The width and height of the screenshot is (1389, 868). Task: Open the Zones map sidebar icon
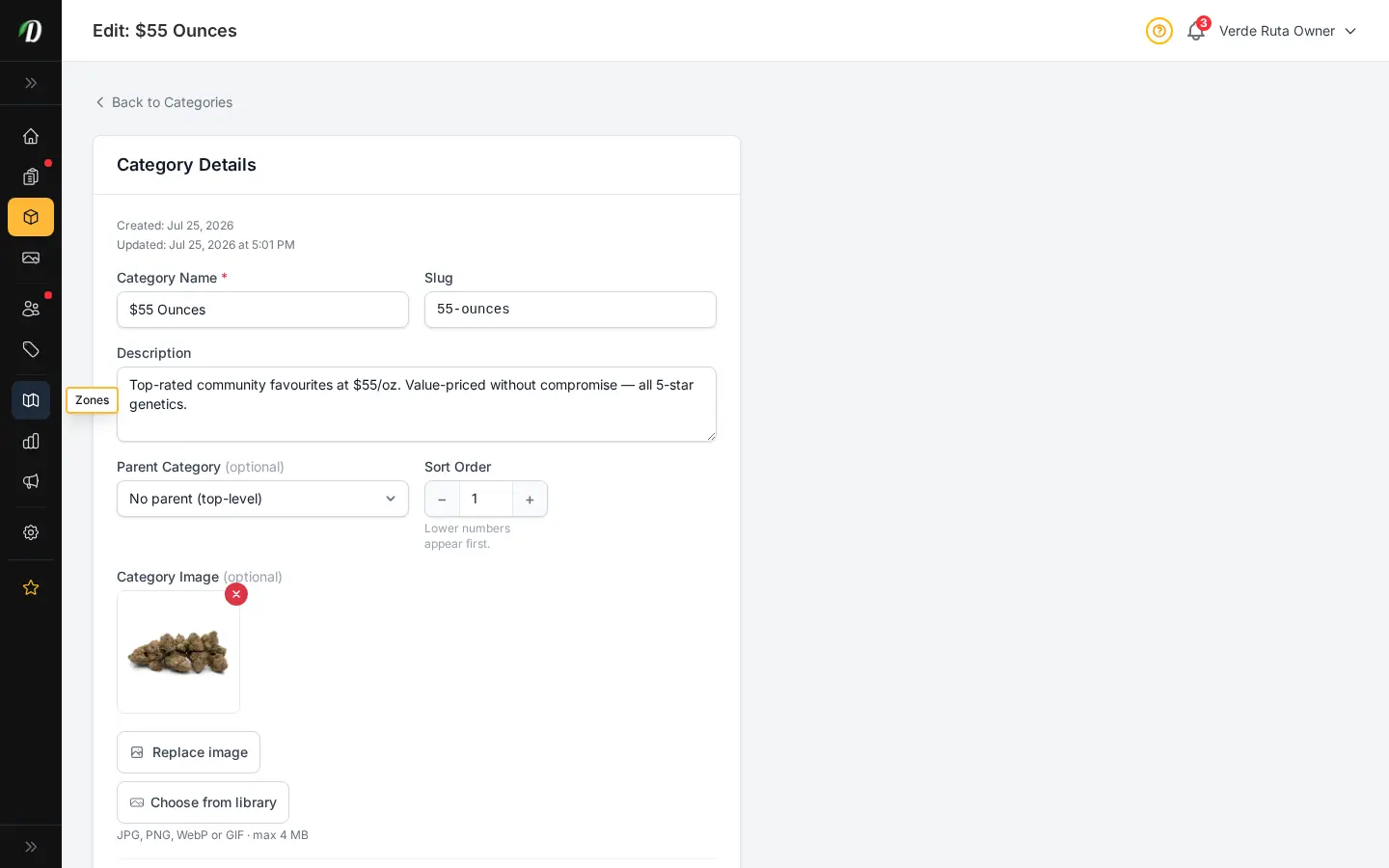coord(31,400)
